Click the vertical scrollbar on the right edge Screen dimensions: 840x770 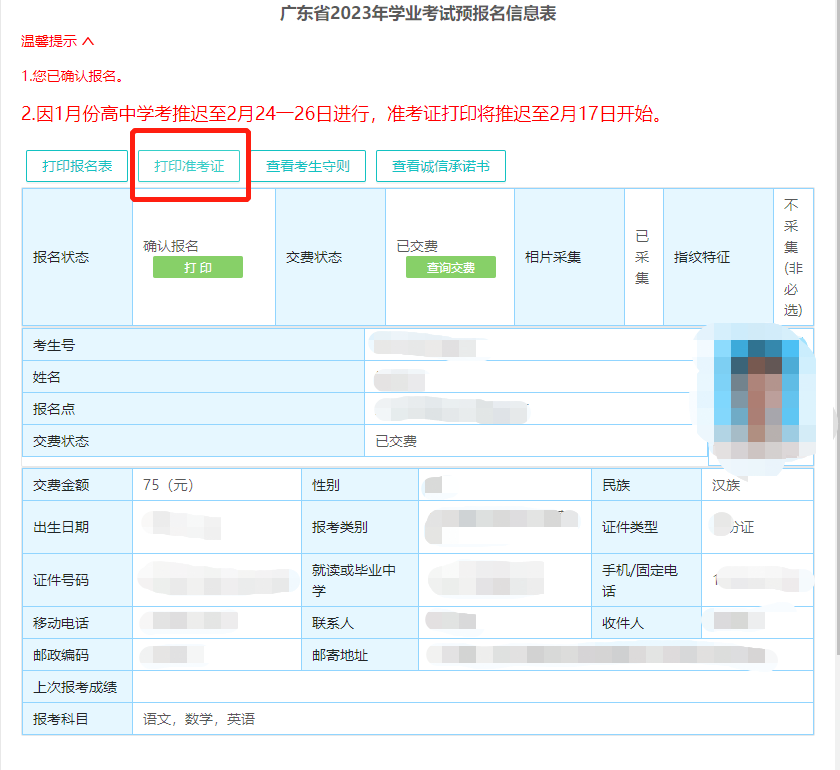coord(837,327)
